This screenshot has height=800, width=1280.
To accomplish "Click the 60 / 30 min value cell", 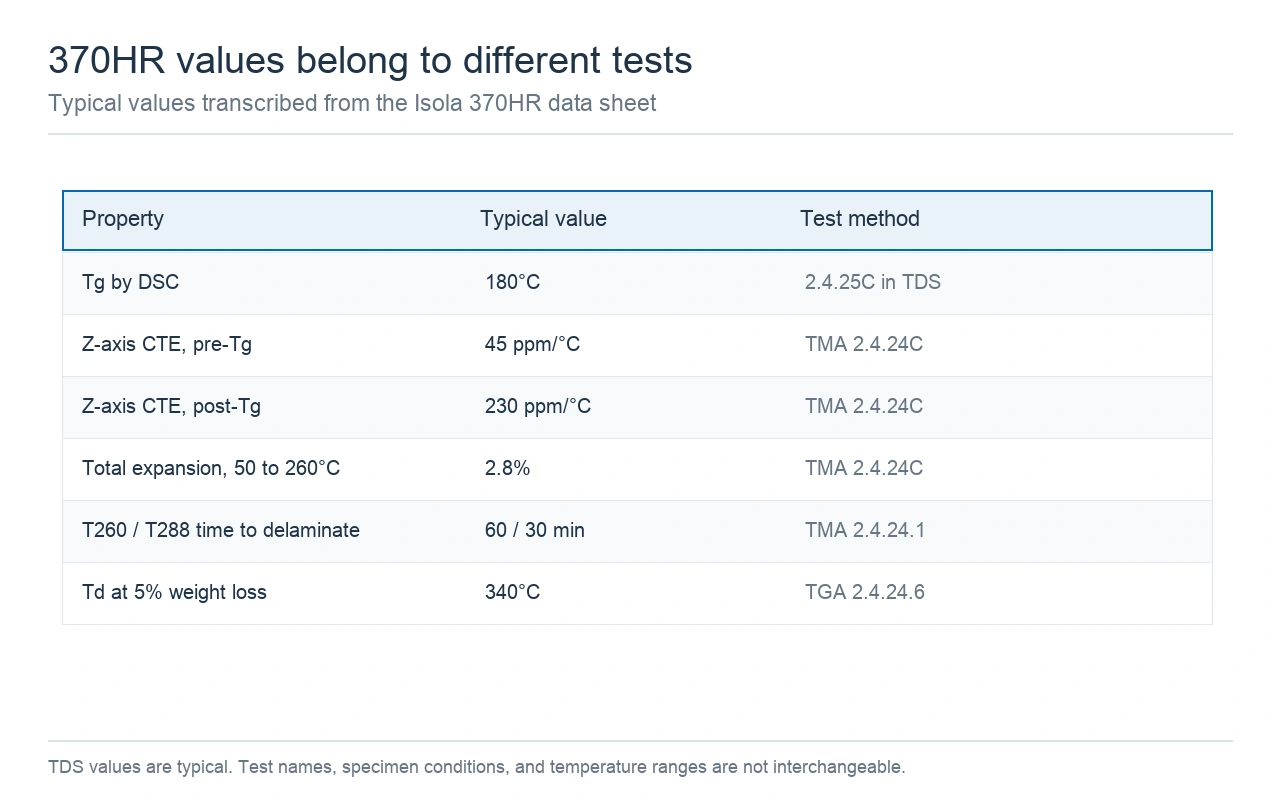I will click(535, 531).
